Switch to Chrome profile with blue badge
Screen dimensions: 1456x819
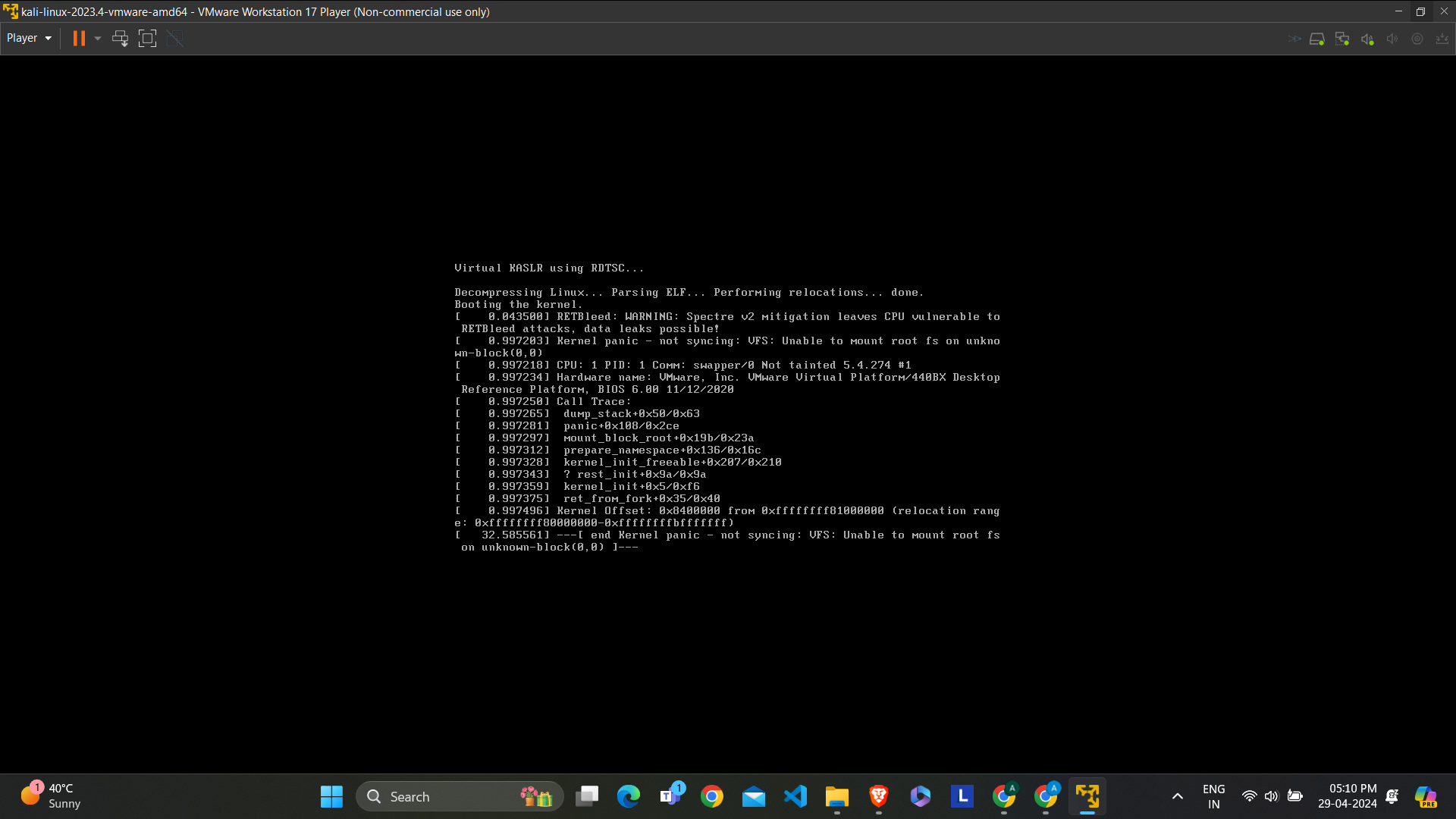tap(1046, 796)
